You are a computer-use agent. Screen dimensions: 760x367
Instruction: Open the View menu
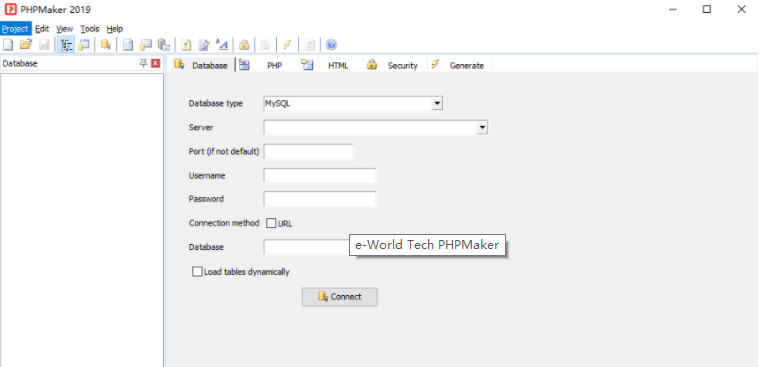pyautogui.click(x=64, y=29)
